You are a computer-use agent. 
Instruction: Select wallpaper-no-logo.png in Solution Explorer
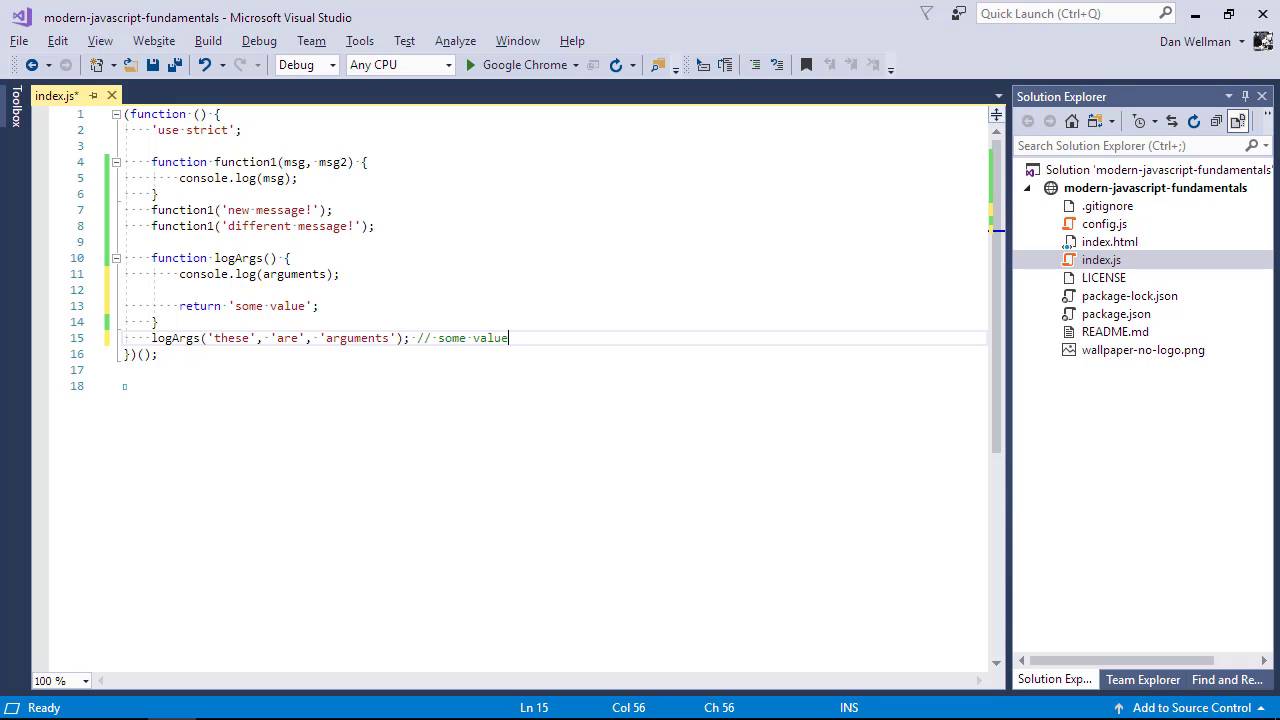coord(1143,350)
